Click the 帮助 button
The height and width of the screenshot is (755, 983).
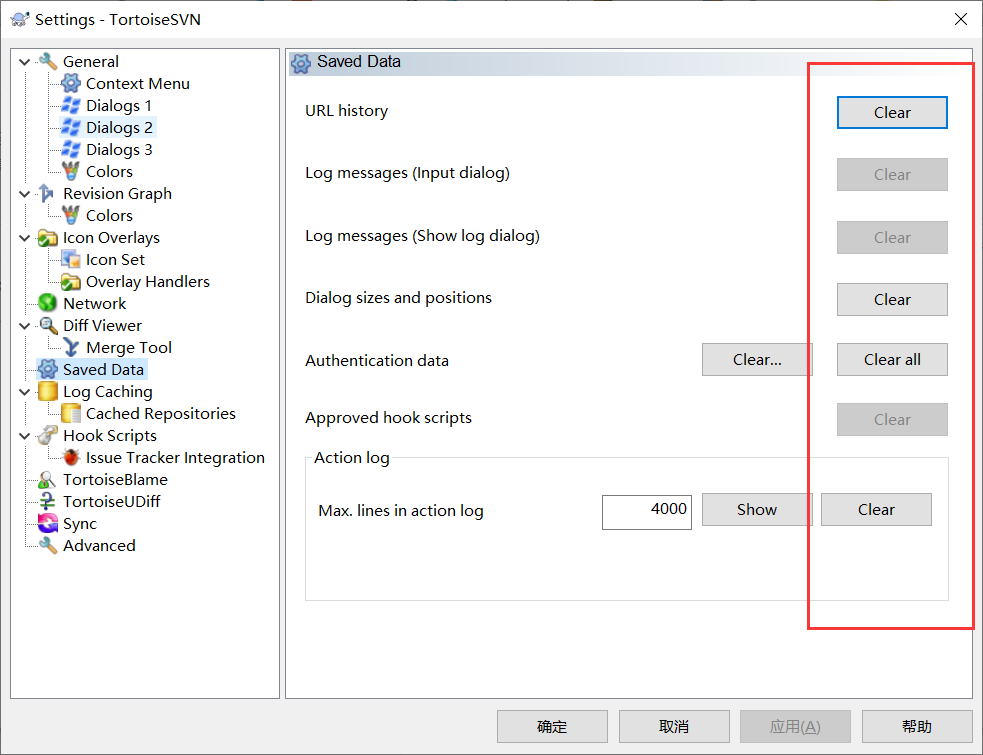(917, 726)
